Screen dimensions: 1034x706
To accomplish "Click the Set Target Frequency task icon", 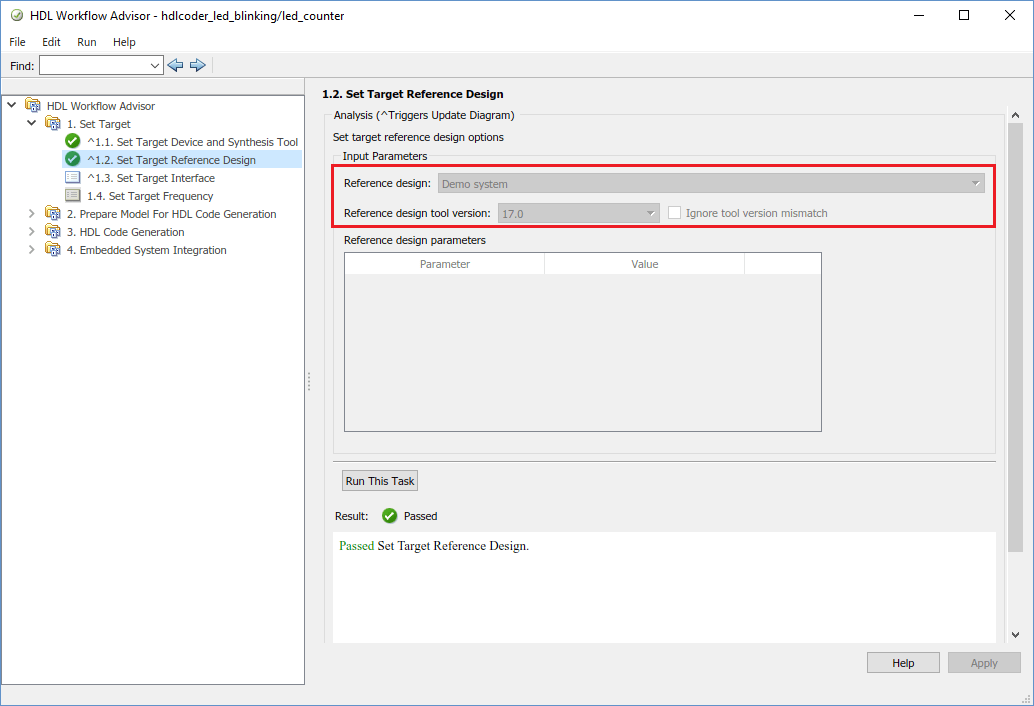I will coord(72,196).
